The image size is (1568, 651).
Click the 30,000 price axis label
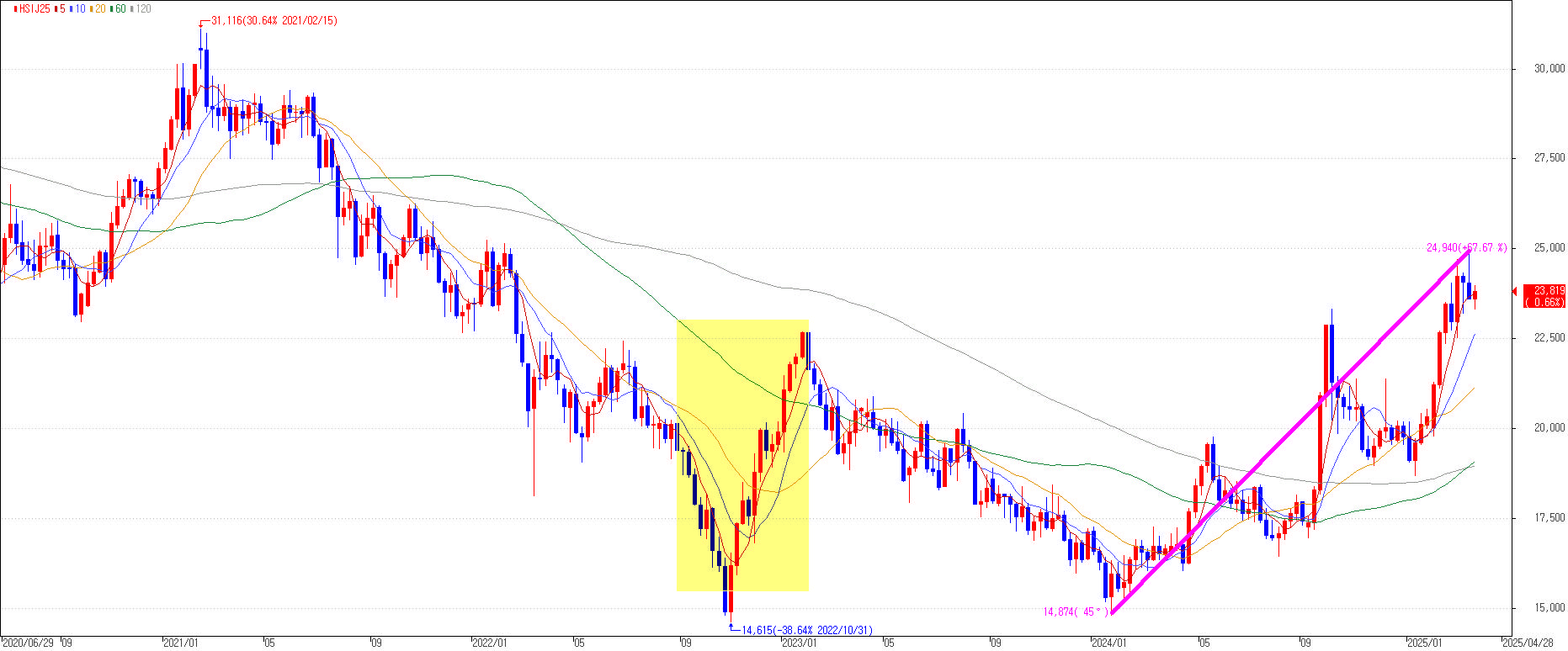click(x=1549, y=69)
